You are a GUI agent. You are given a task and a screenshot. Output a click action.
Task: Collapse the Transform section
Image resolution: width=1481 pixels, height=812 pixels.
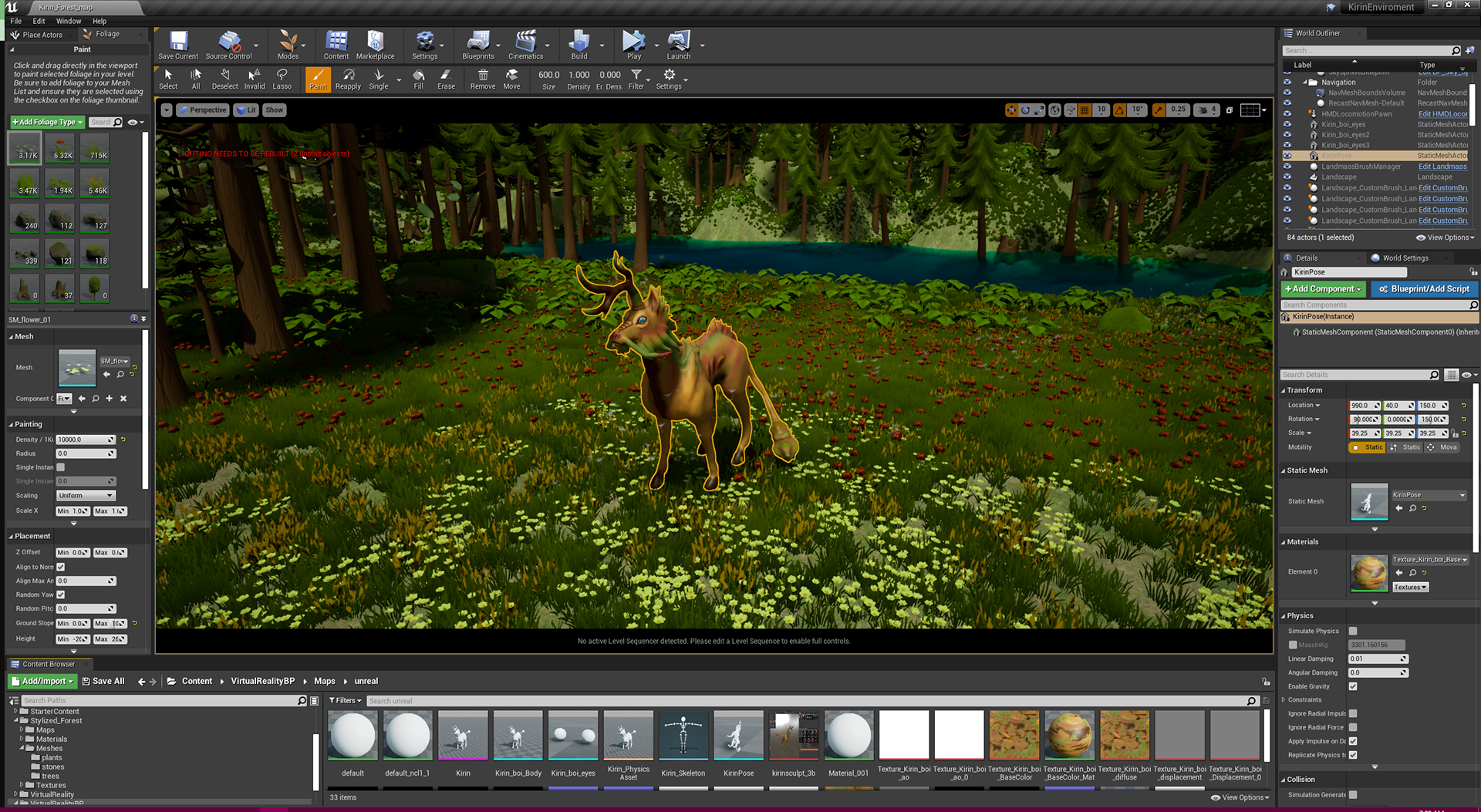coord(1304,390)
